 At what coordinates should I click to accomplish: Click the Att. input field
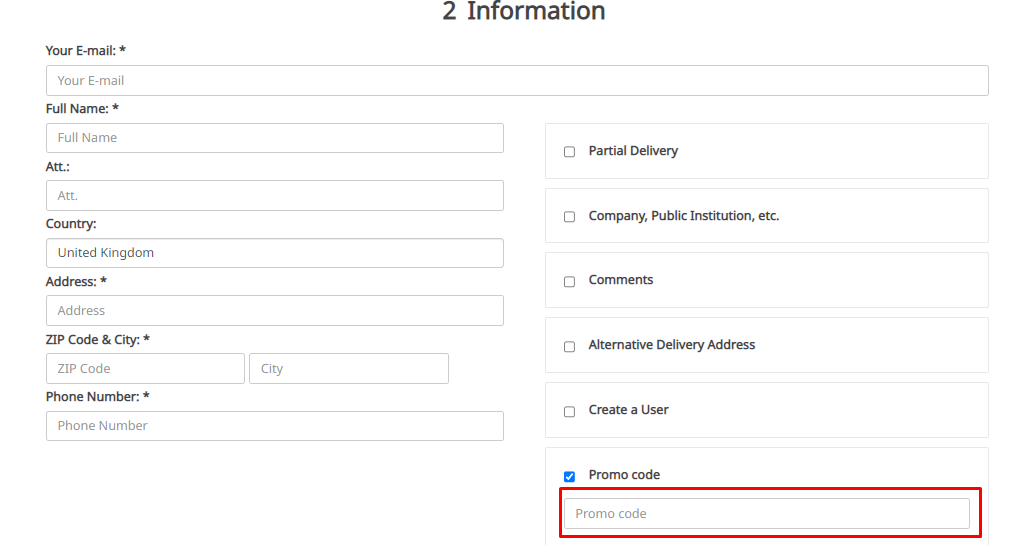tap(275, 195)
